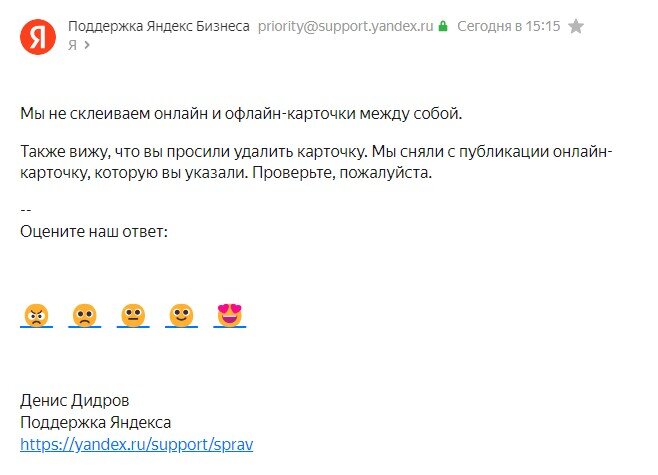
Task: Click the Оцените наш ответ text
Action: (94, 232)
